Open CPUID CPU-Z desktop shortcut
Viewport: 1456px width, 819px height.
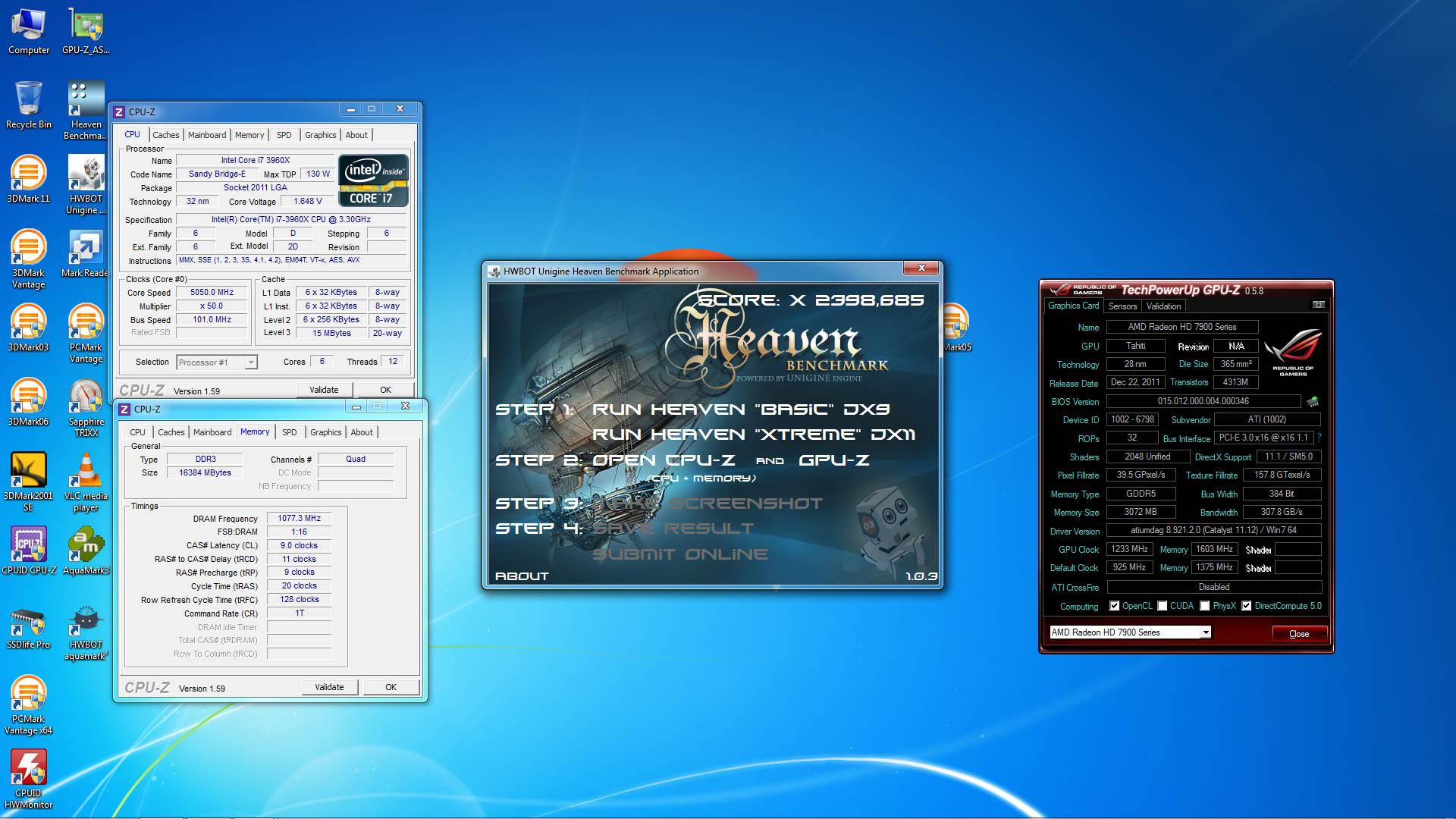[x=29, y=551]
